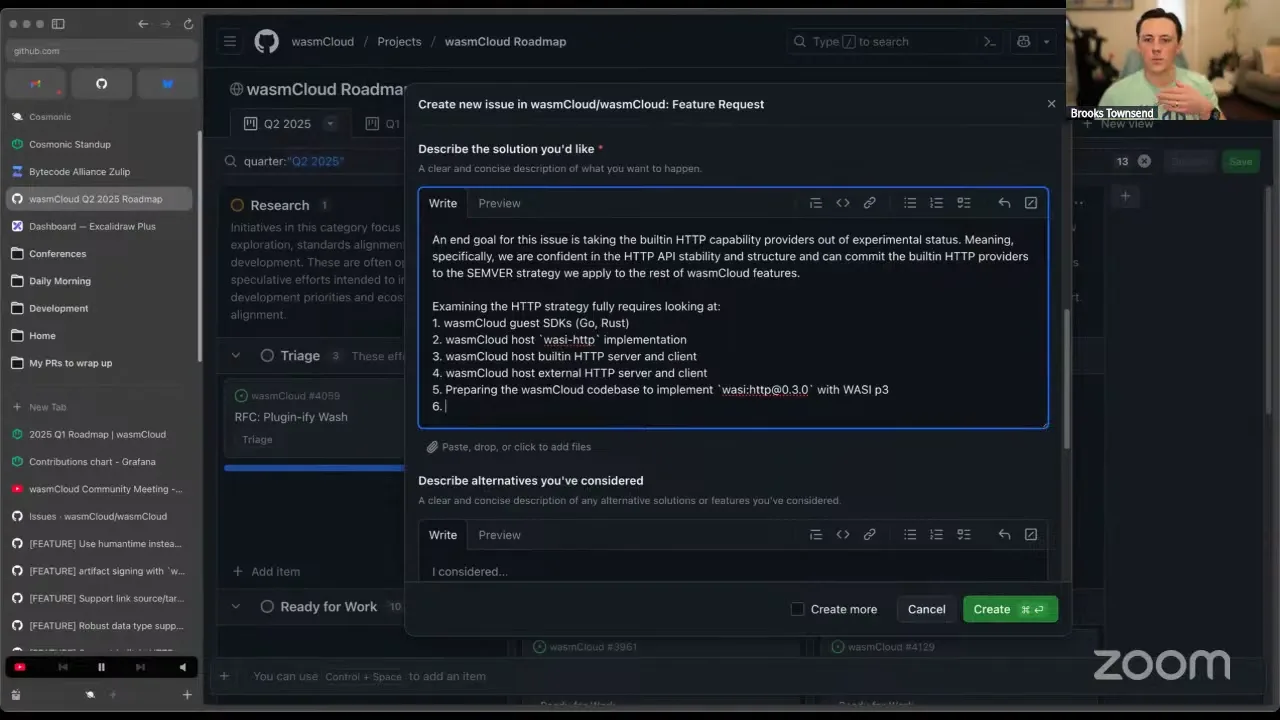Open GitHub Copilot chat
The image size is (1280, 720).
[1023, 41]
